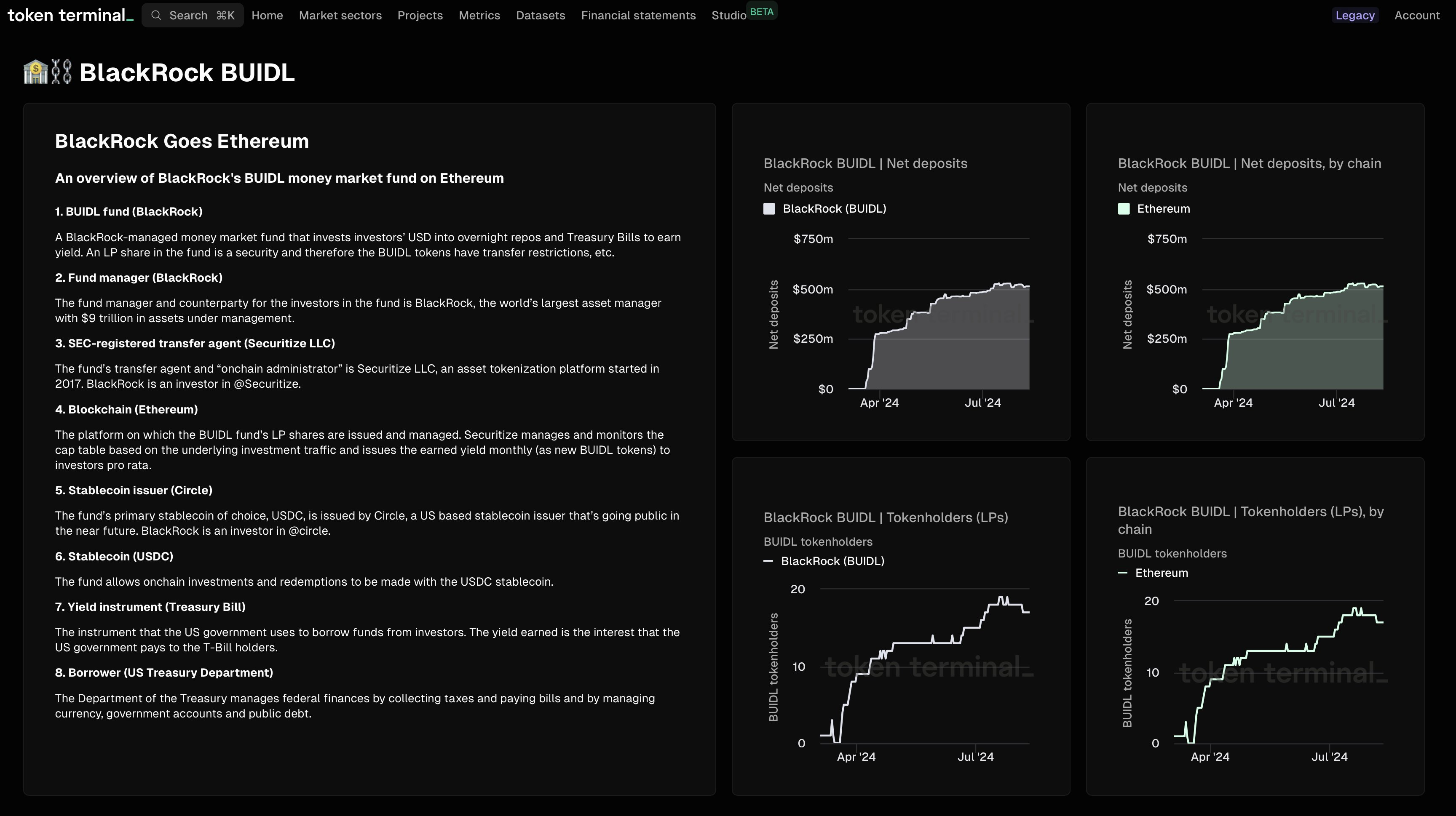Switch to the Legacy version
The image size is (1456, 816).
click(1355, 15)
